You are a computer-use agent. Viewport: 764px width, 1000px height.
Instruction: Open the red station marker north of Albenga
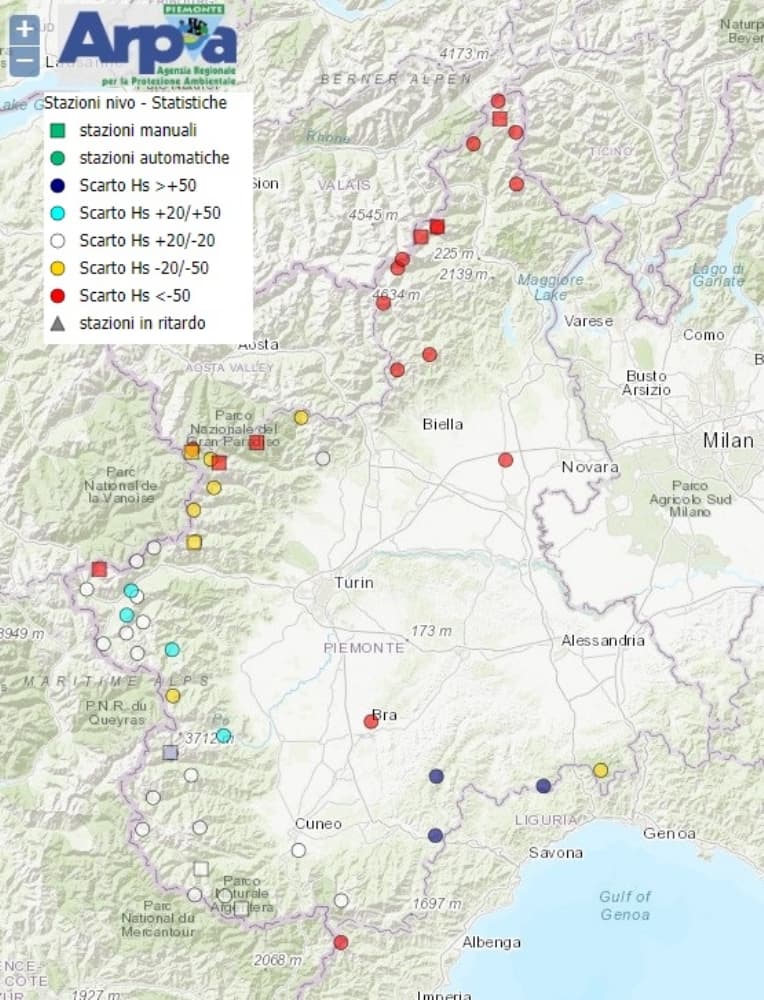[x=341, y=942]
